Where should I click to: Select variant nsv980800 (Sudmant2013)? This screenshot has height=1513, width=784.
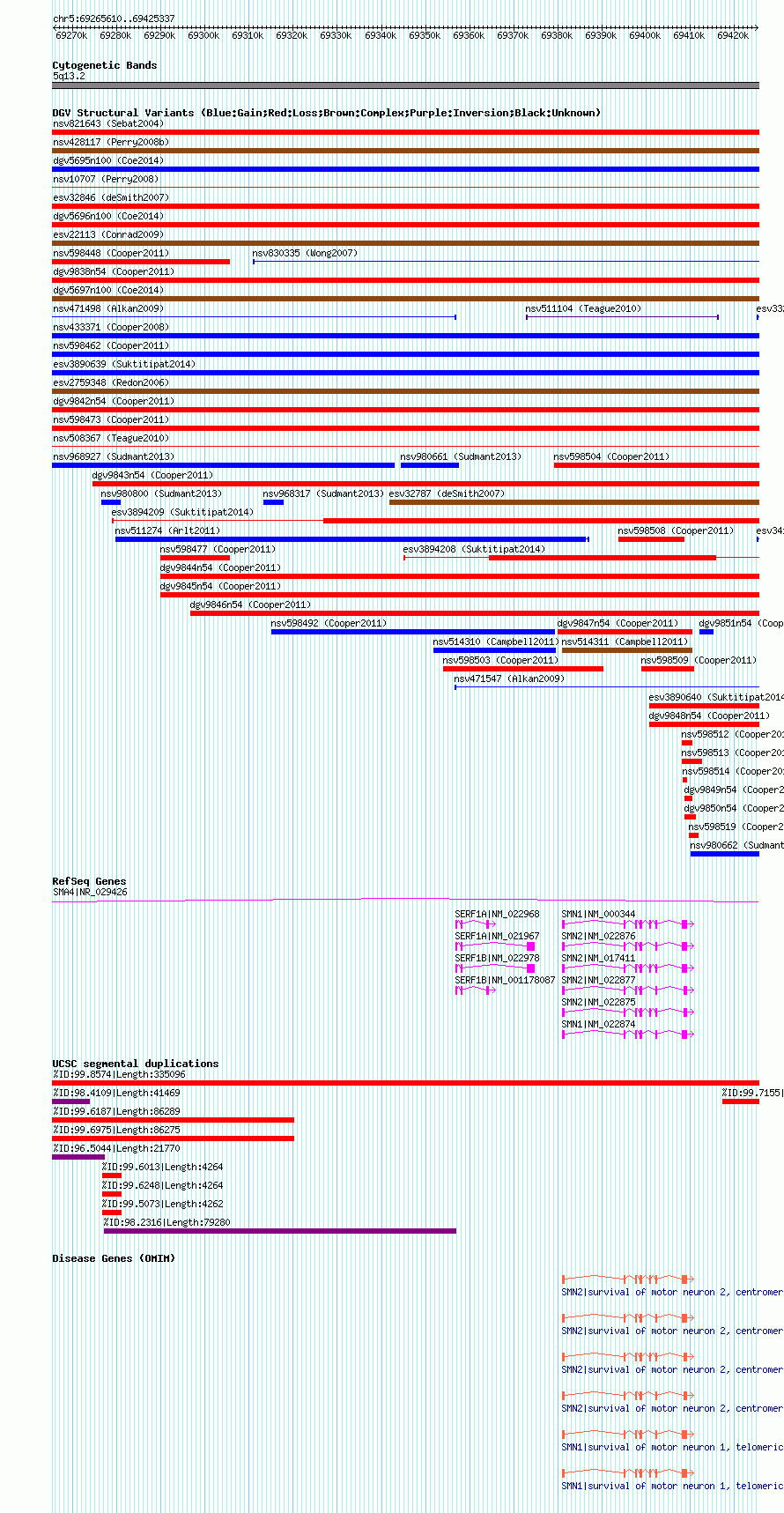pos(111,501)
